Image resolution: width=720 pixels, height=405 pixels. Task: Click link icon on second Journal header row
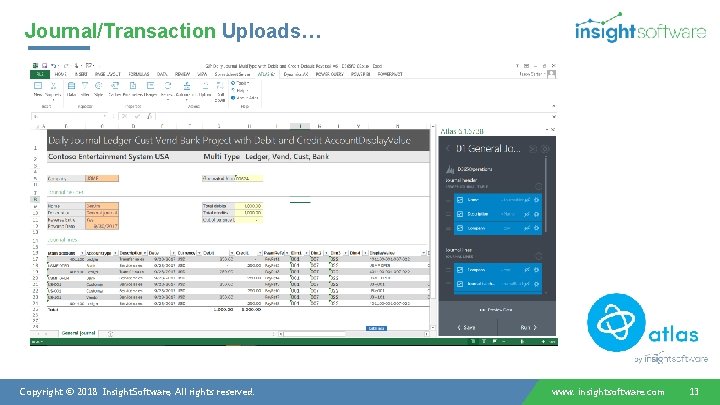tap(527, 214)
